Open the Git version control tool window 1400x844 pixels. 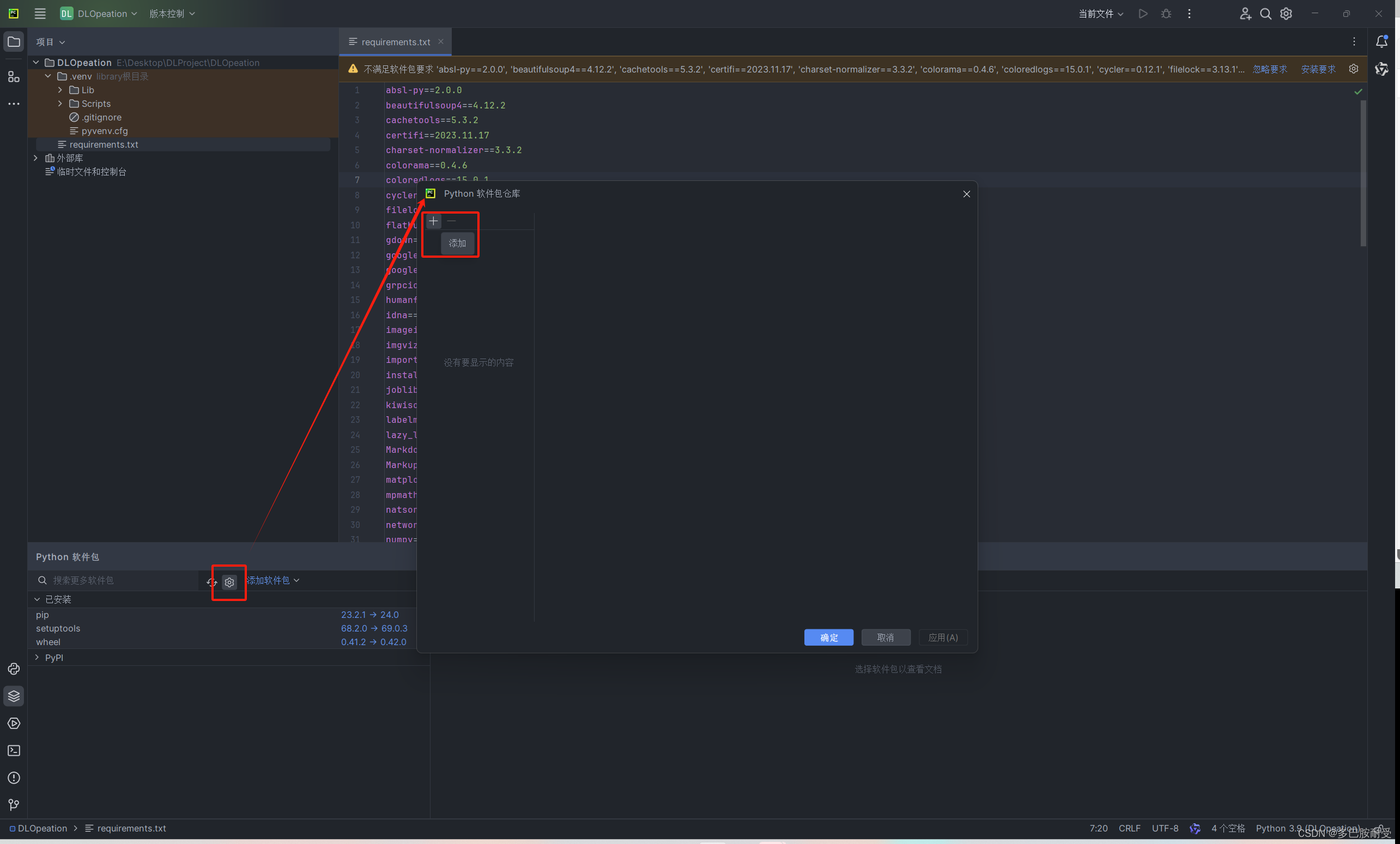coord(14,805)
